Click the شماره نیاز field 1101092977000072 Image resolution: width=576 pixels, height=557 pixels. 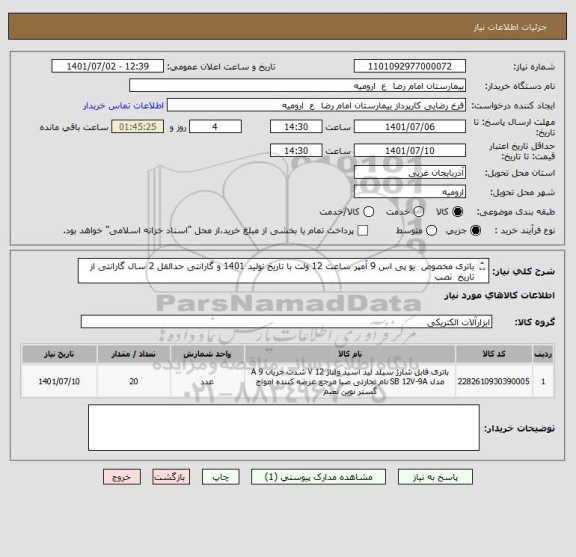click(x=410, y=67)
